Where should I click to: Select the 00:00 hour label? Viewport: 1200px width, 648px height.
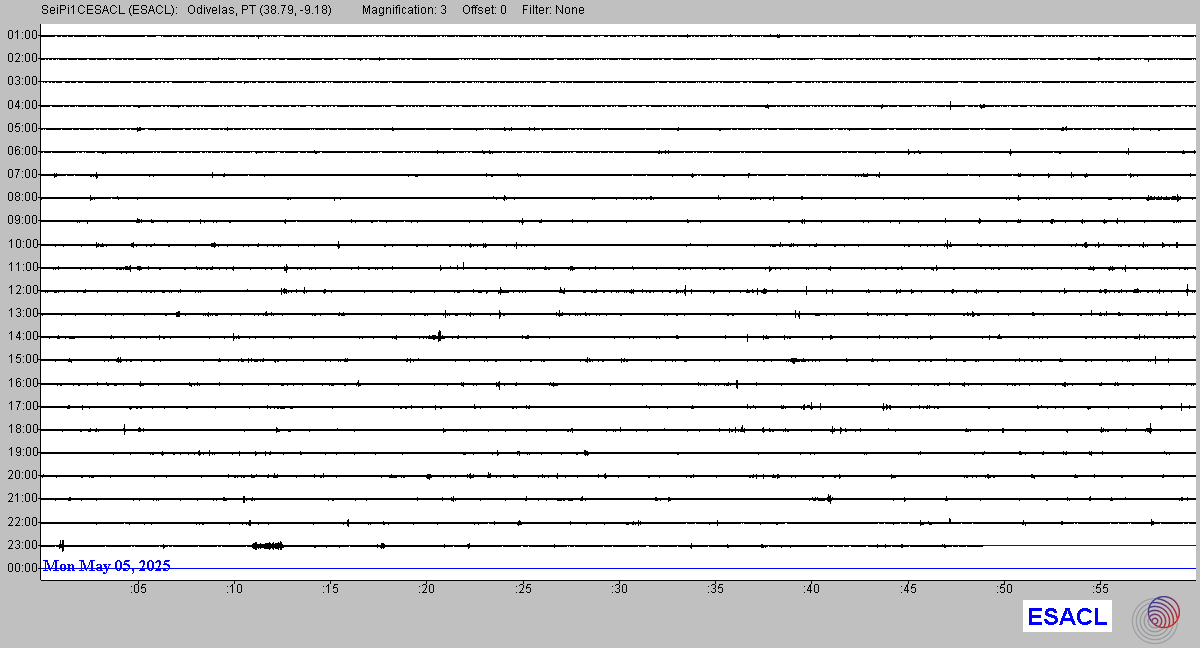pos(22,568)
